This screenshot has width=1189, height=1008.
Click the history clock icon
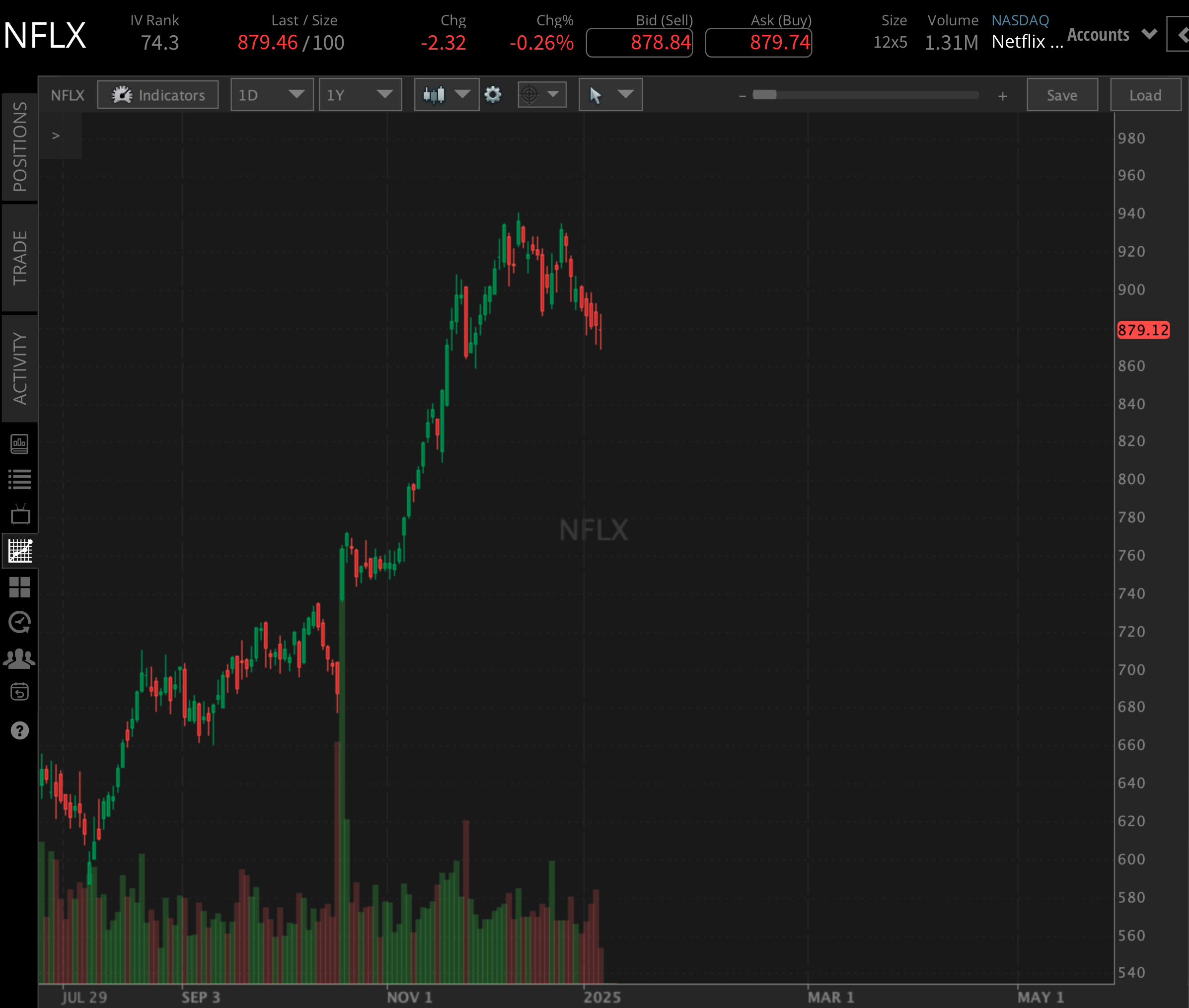coord(20,622)
